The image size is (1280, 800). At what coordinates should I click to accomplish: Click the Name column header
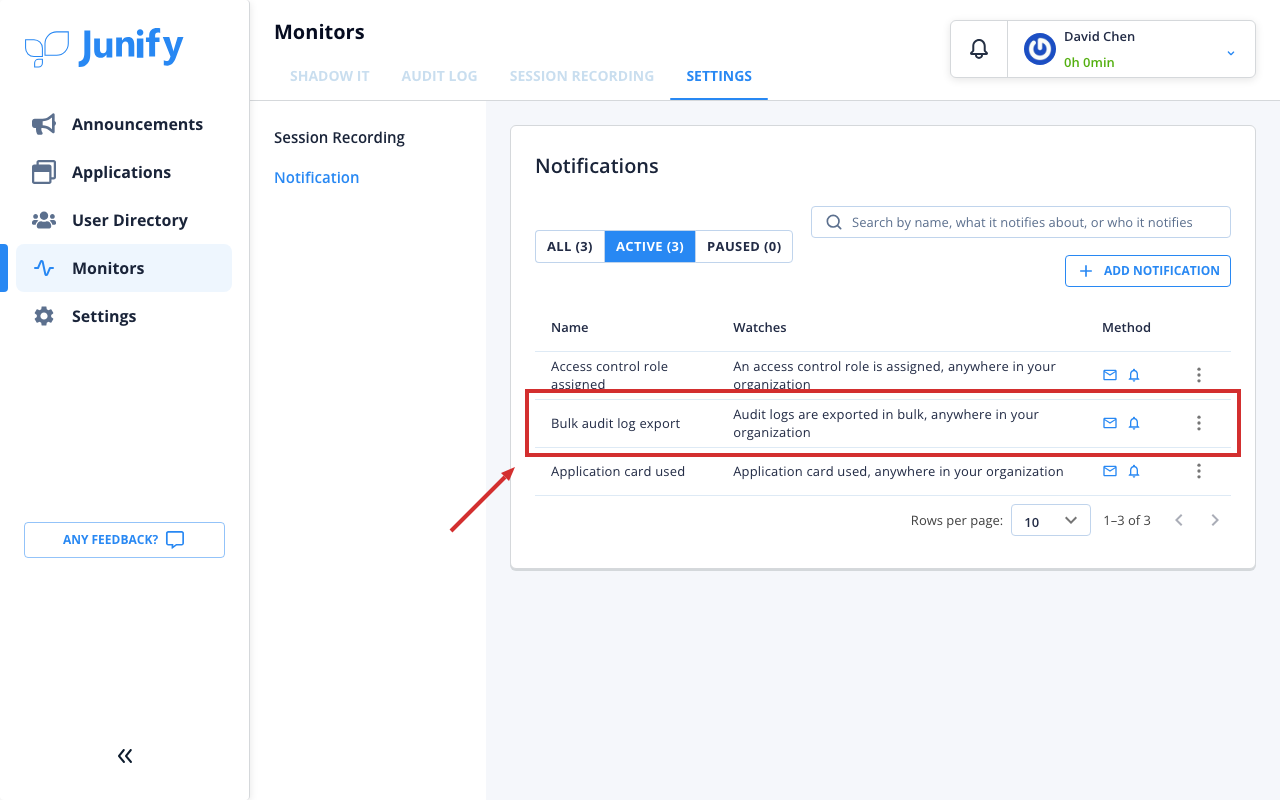(570, 327)
